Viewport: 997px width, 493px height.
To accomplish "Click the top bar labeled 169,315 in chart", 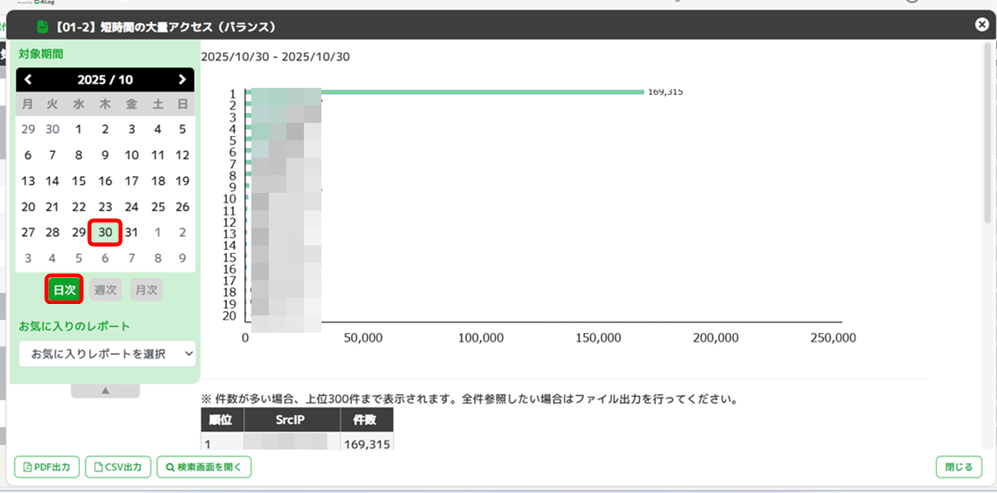I will coord(480,92).
